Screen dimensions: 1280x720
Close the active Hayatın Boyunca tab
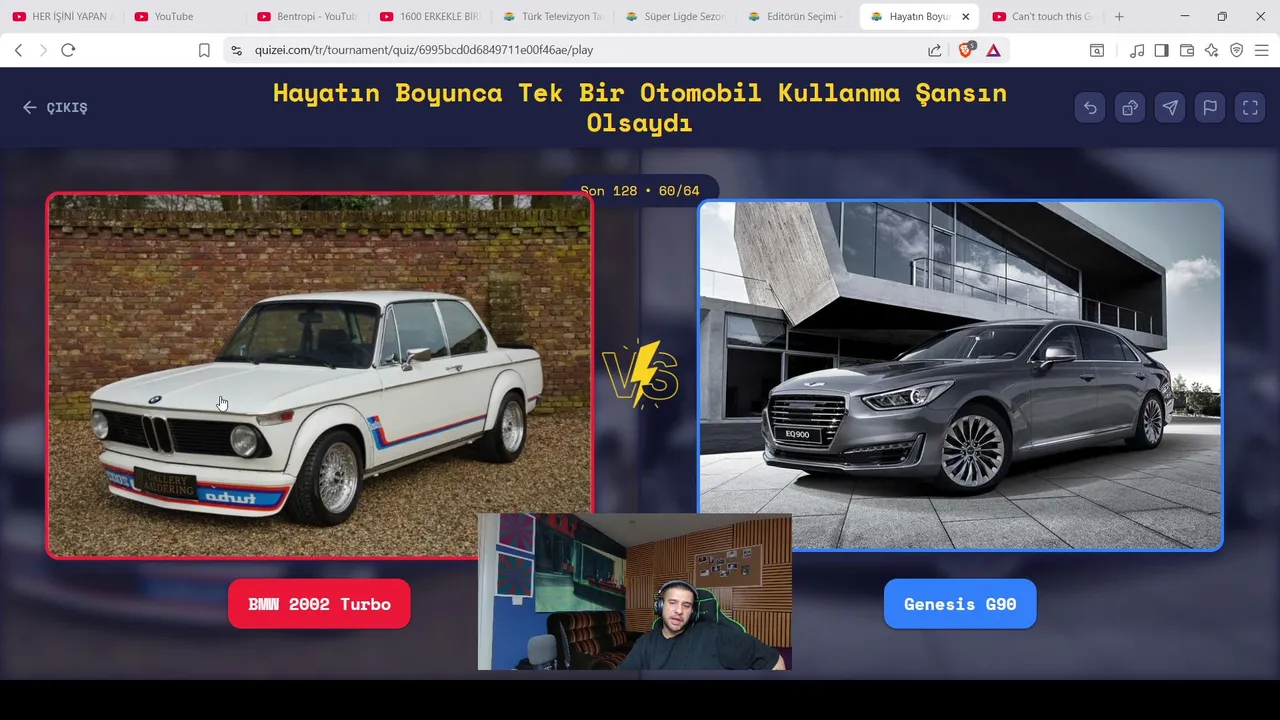(965, 17)
